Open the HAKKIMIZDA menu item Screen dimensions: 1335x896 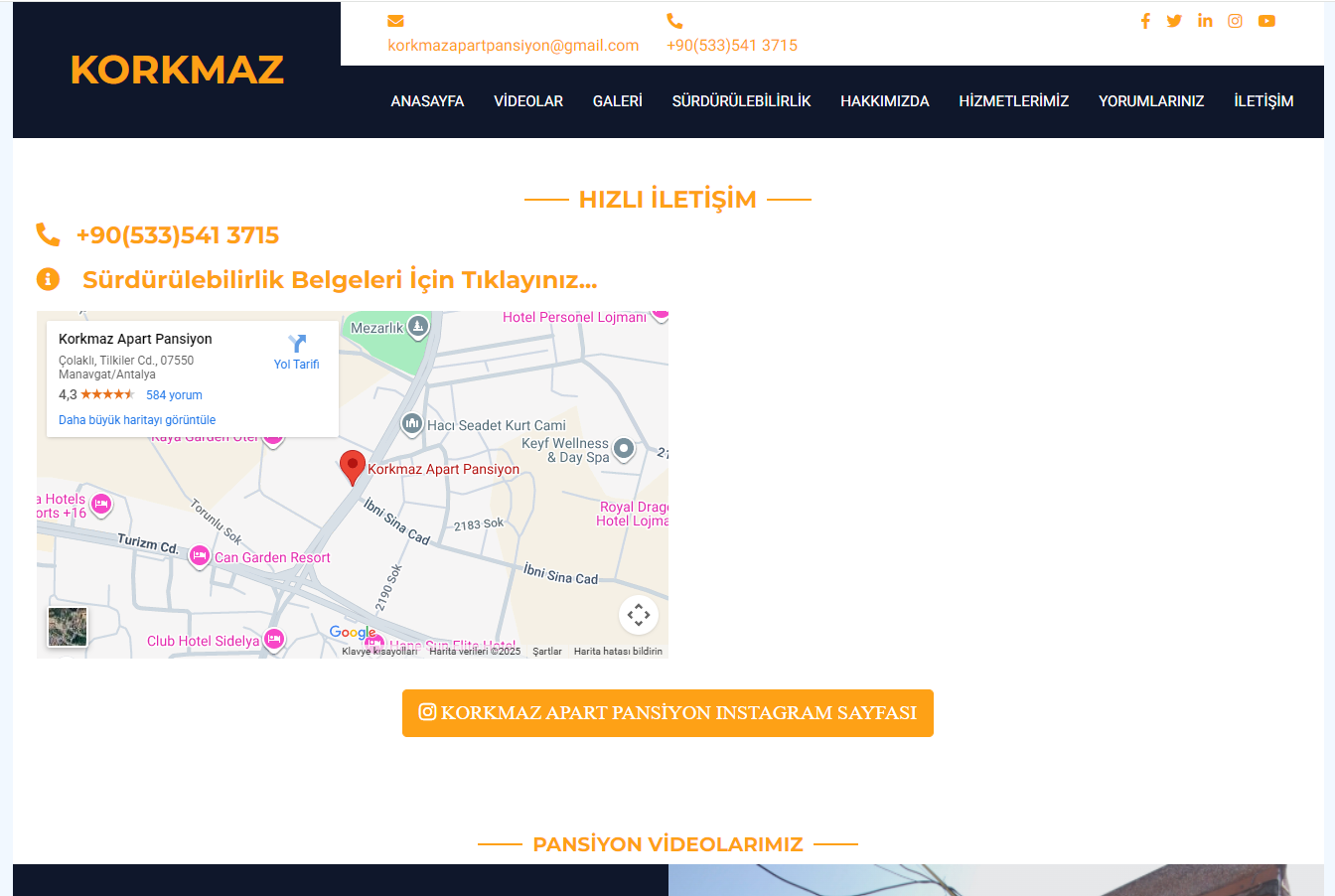pyautogui.click(x=884, y=100)
